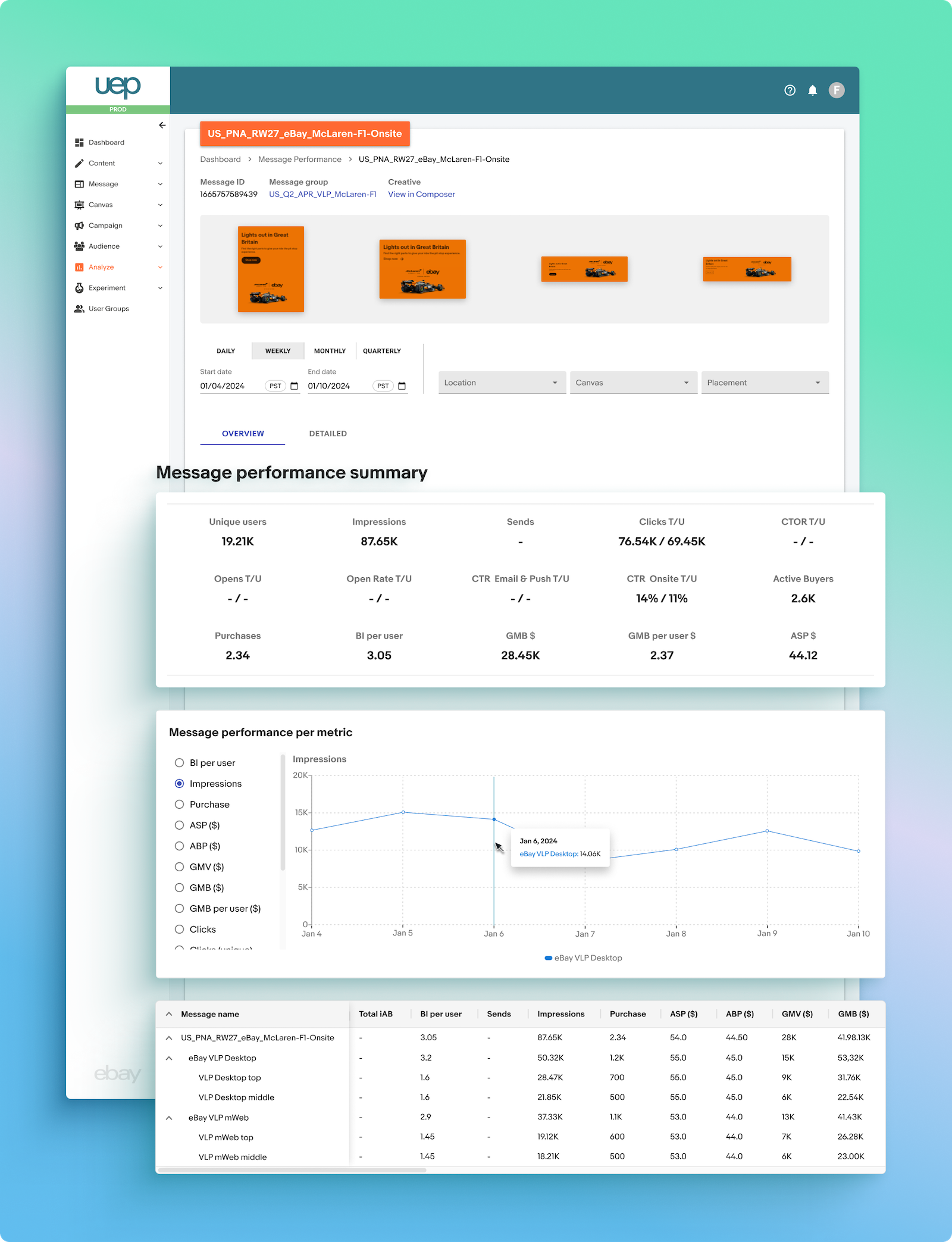Open the DETAILED tab
The image size is (952, 1242).
click(328, 434)
